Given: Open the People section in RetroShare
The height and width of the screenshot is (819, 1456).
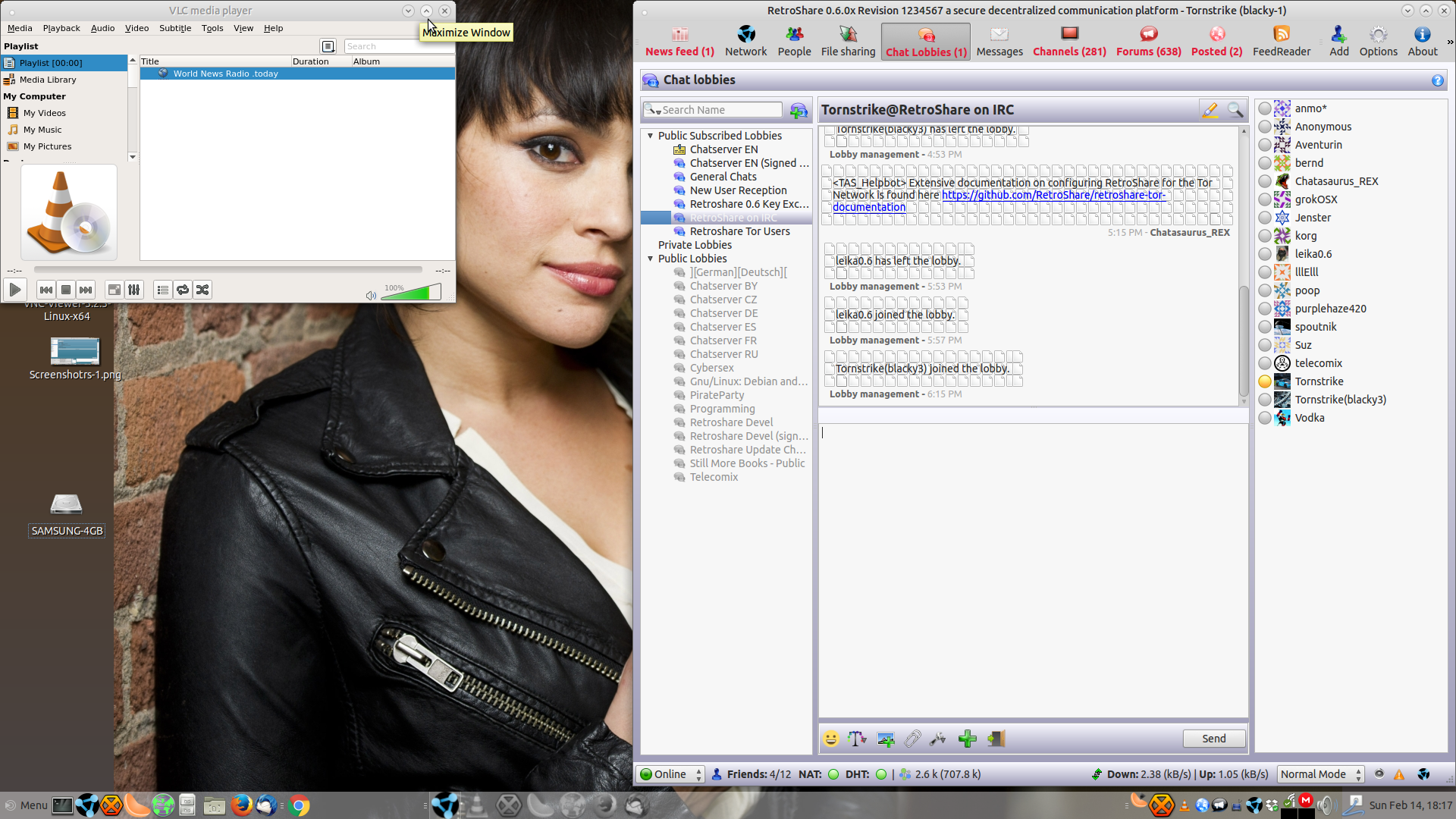Looking at the screenshot, I should pyautogui.click(x=794, y=42).
